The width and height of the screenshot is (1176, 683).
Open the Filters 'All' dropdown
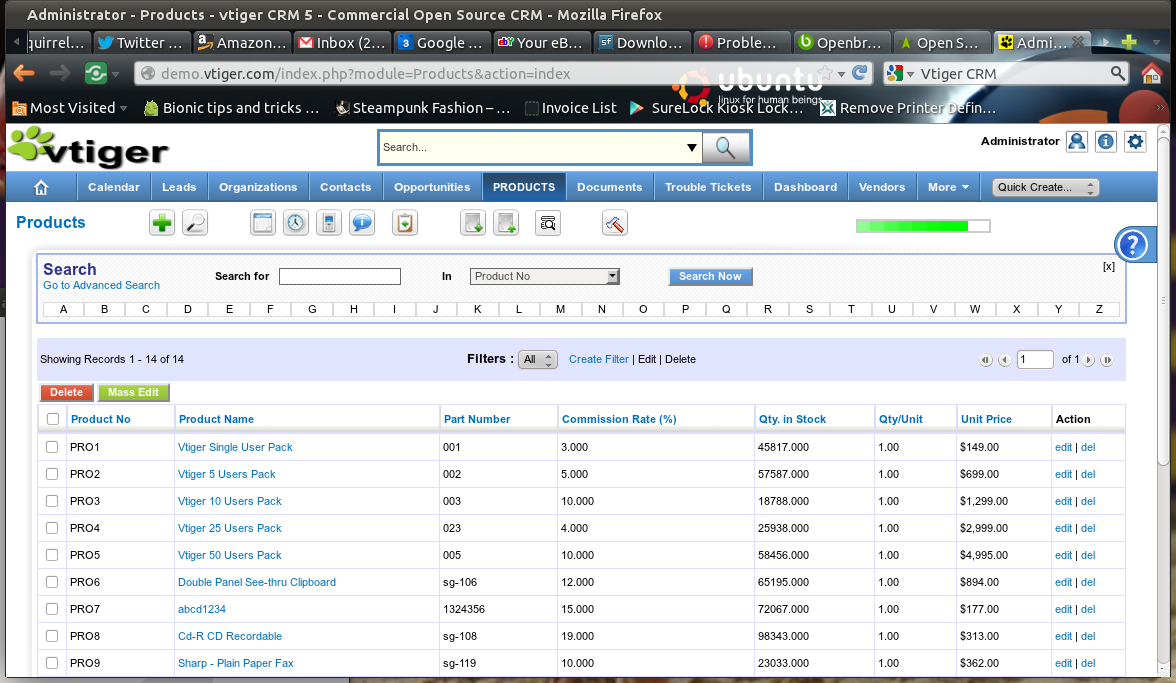click(537, 360)
